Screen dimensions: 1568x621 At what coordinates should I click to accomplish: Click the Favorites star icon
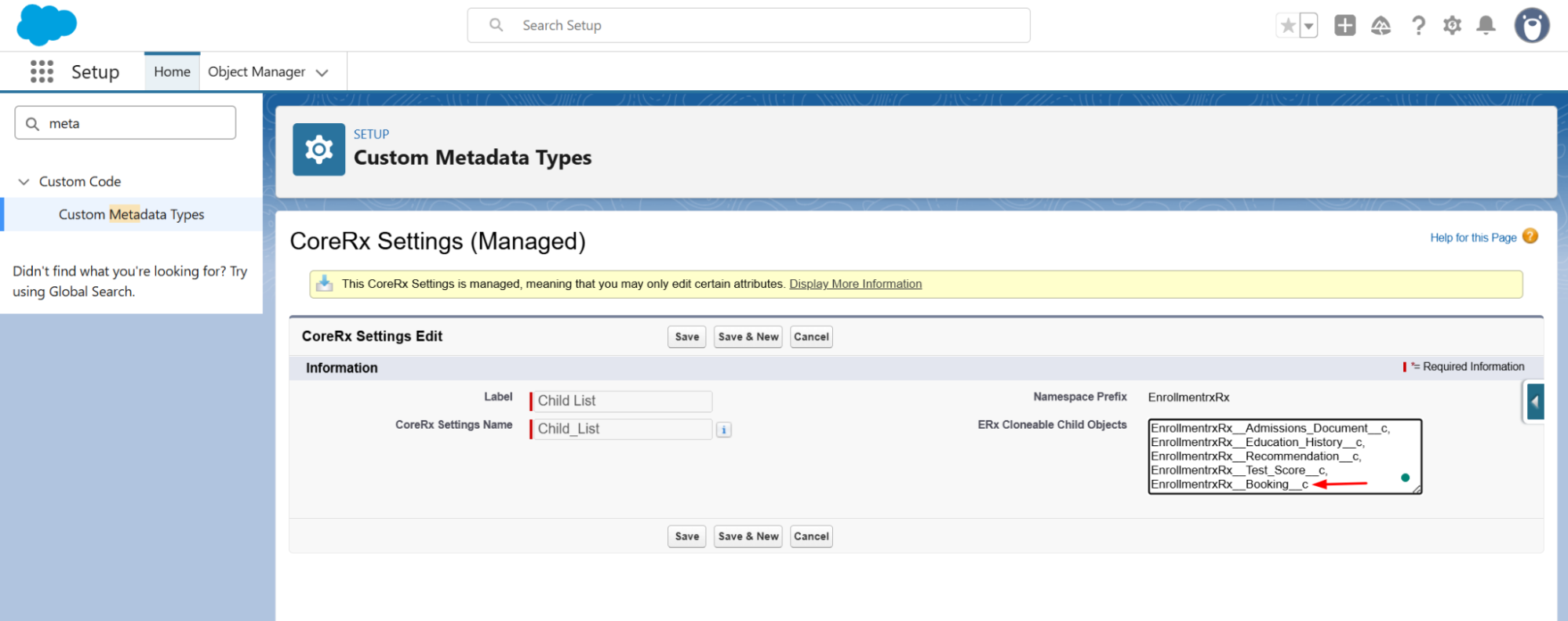pyautogui.click(x=1287, y=26)
